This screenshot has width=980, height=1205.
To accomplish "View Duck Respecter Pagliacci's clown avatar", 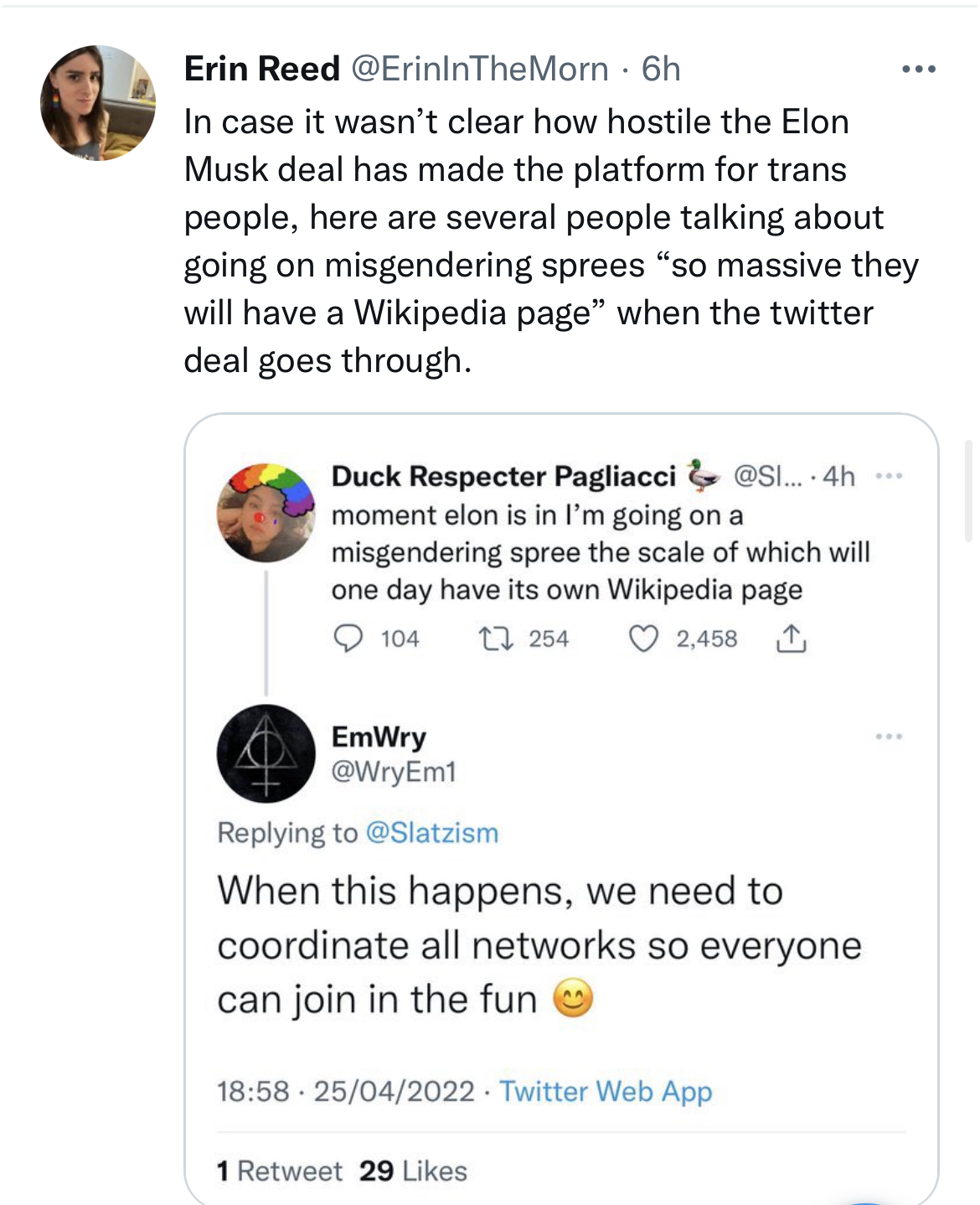I will pyautogui.click(x=266, y=512).
